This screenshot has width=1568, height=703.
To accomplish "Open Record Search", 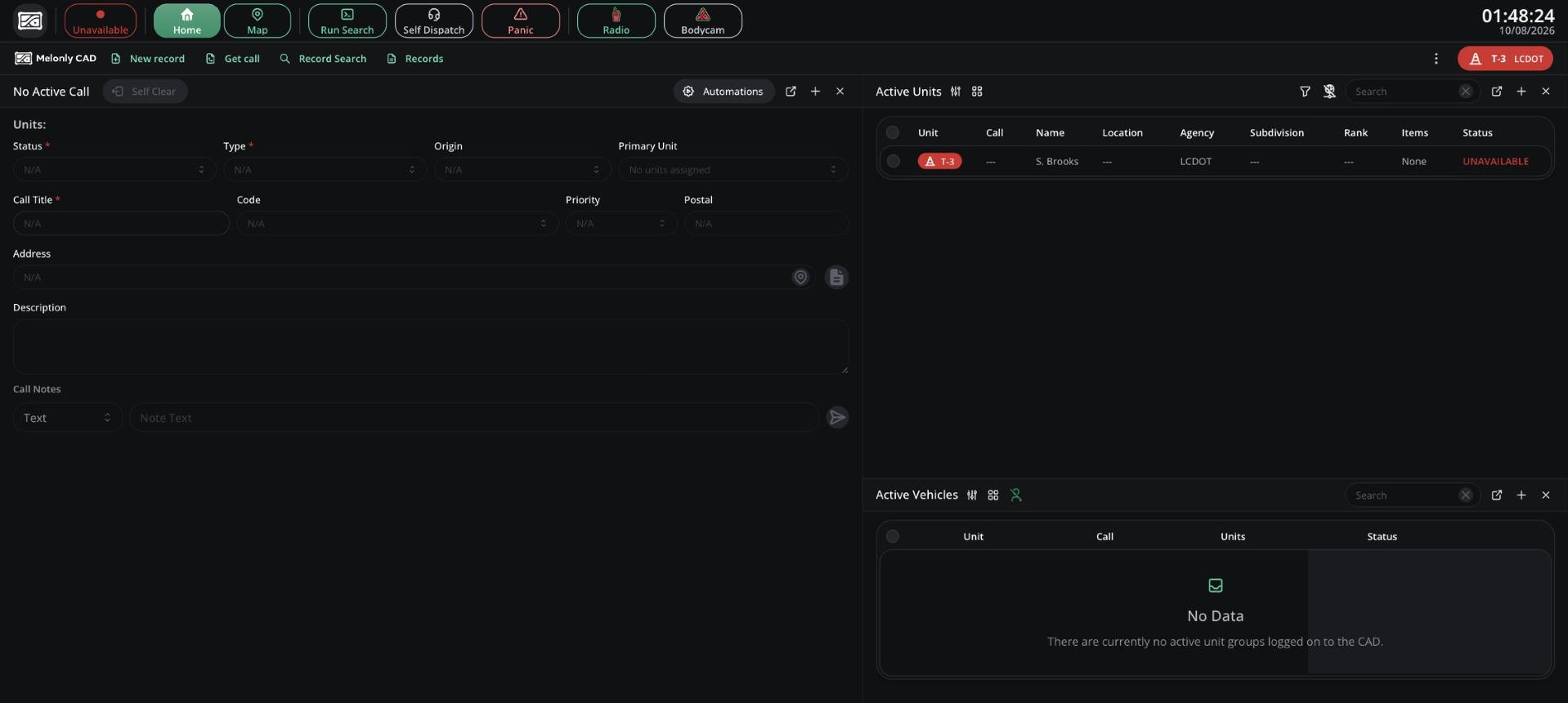I will tap(323, 59).
